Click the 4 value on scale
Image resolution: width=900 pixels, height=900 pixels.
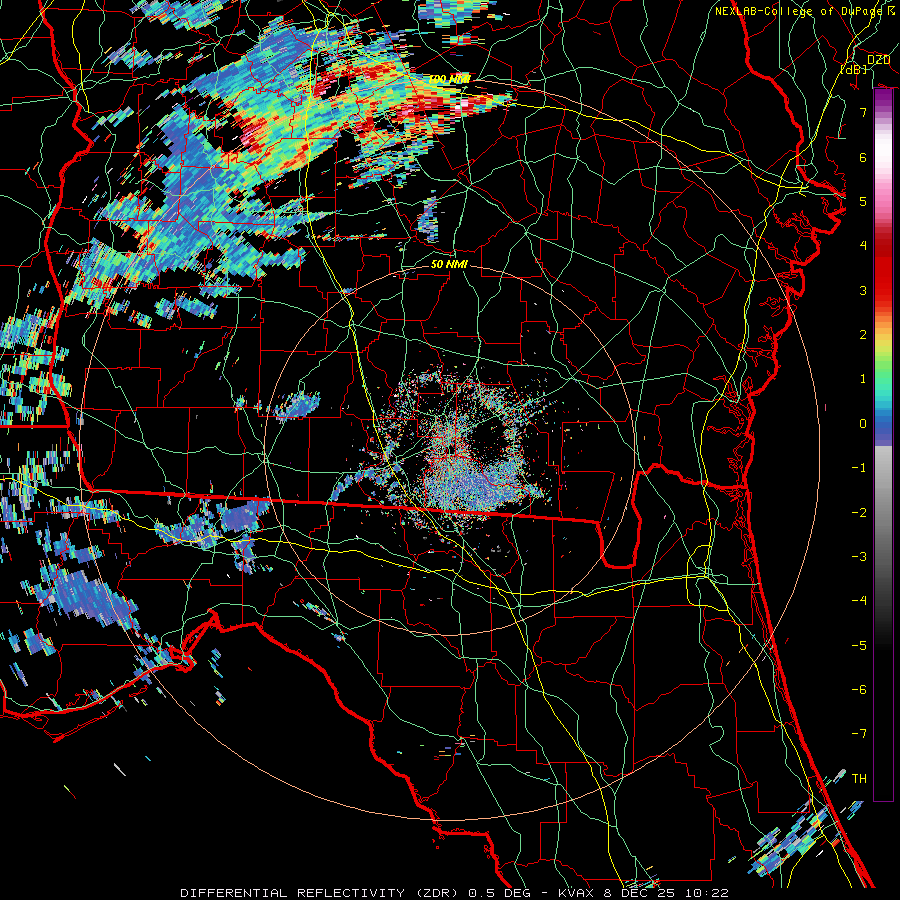(x=863, y=246)
